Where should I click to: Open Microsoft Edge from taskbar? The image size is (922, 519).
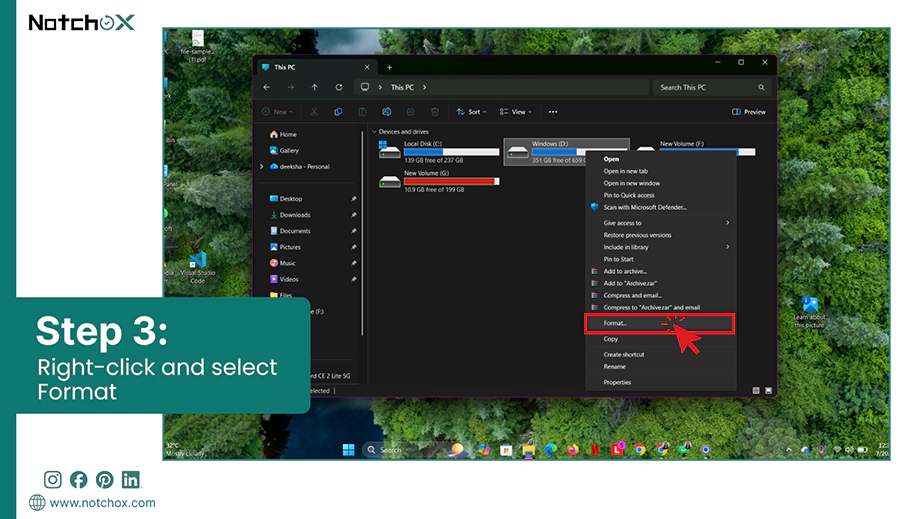pyautogui.click(x=550, y=450)
